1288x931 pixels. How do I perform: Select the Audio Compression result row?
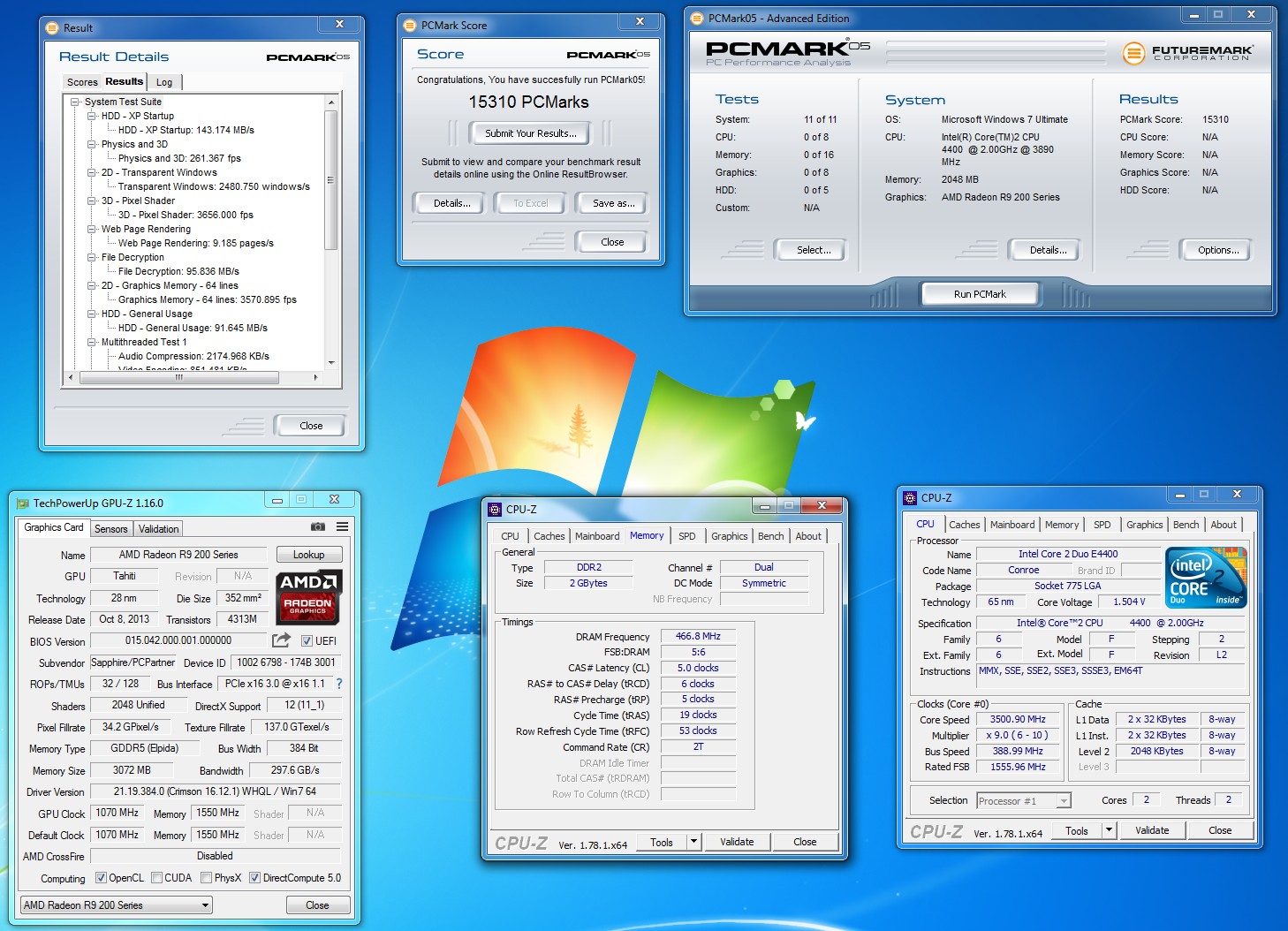pos(193,356)
